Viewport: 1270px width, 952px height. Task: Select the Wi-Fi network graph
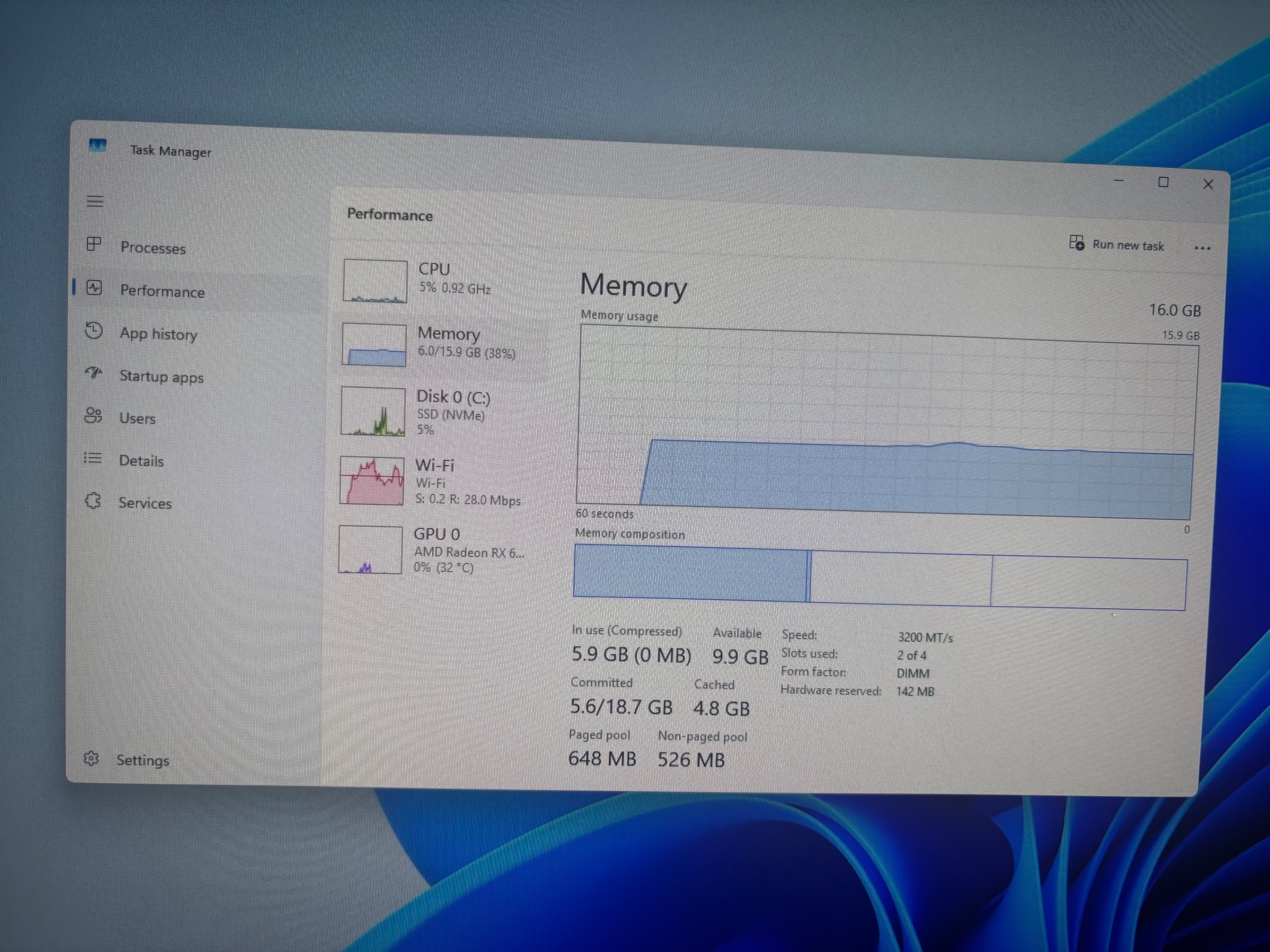tap(371, 480)
